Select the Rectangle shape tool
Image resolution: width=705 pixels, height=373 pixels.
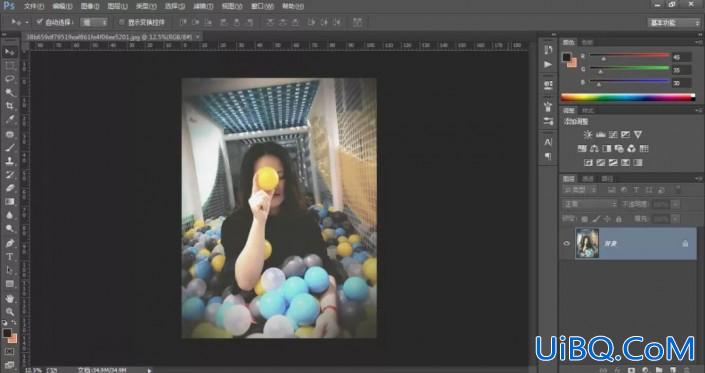click(9, 284)
